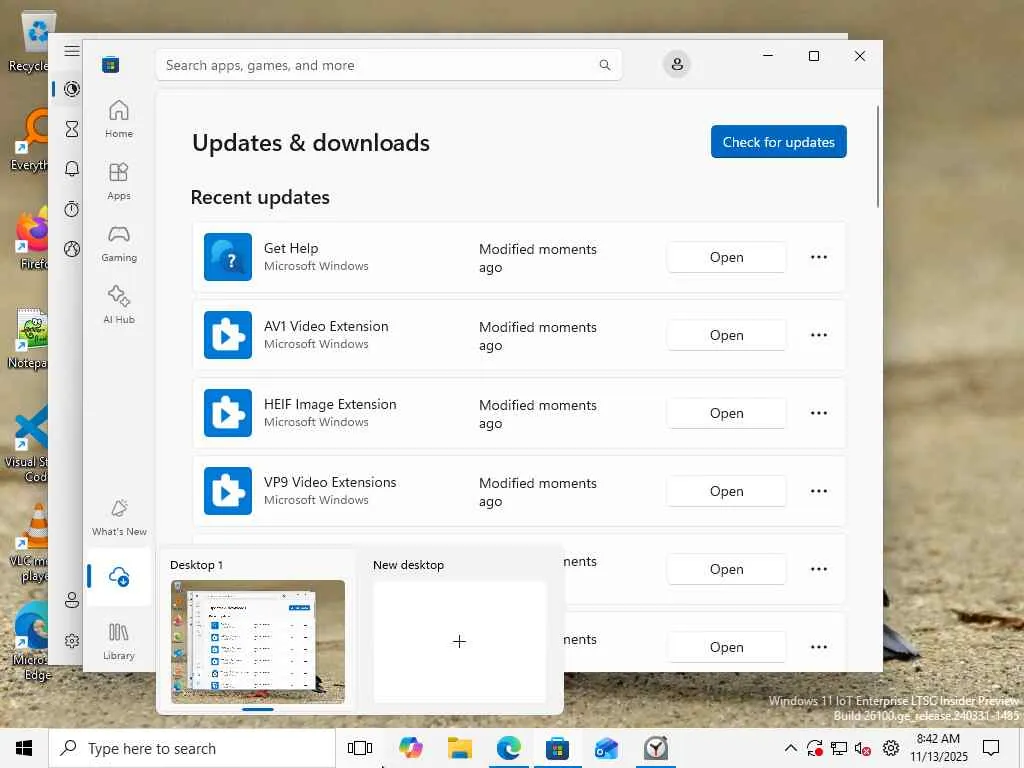Click the Windows Start button
The height and width of the screenshot is (768, 1024).
pyautogui.click(x=24, y=748)
